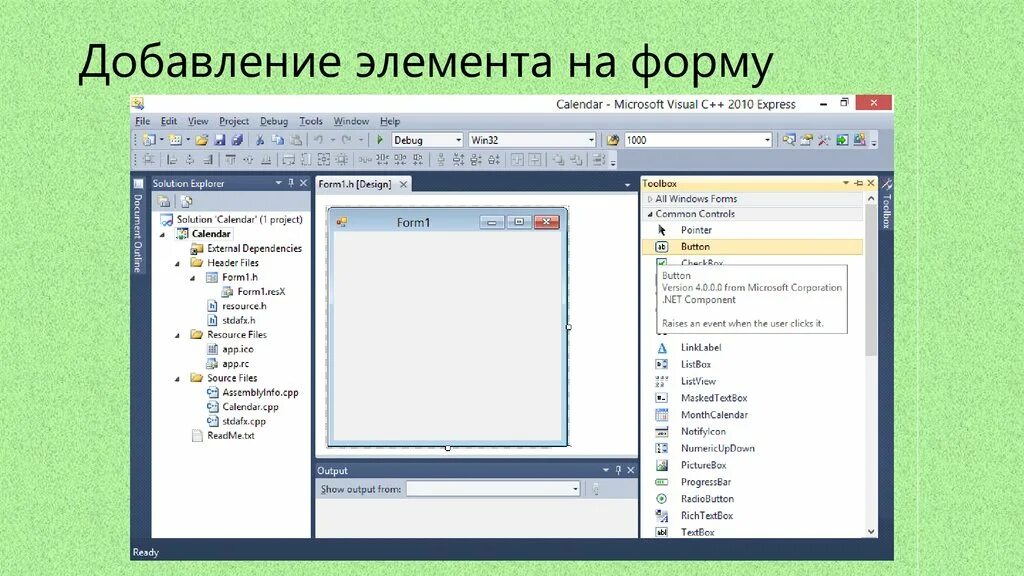The width and height of the screenshot is (1024, 576).
Task: Open the Tools menu
Action: click(311, 121)
